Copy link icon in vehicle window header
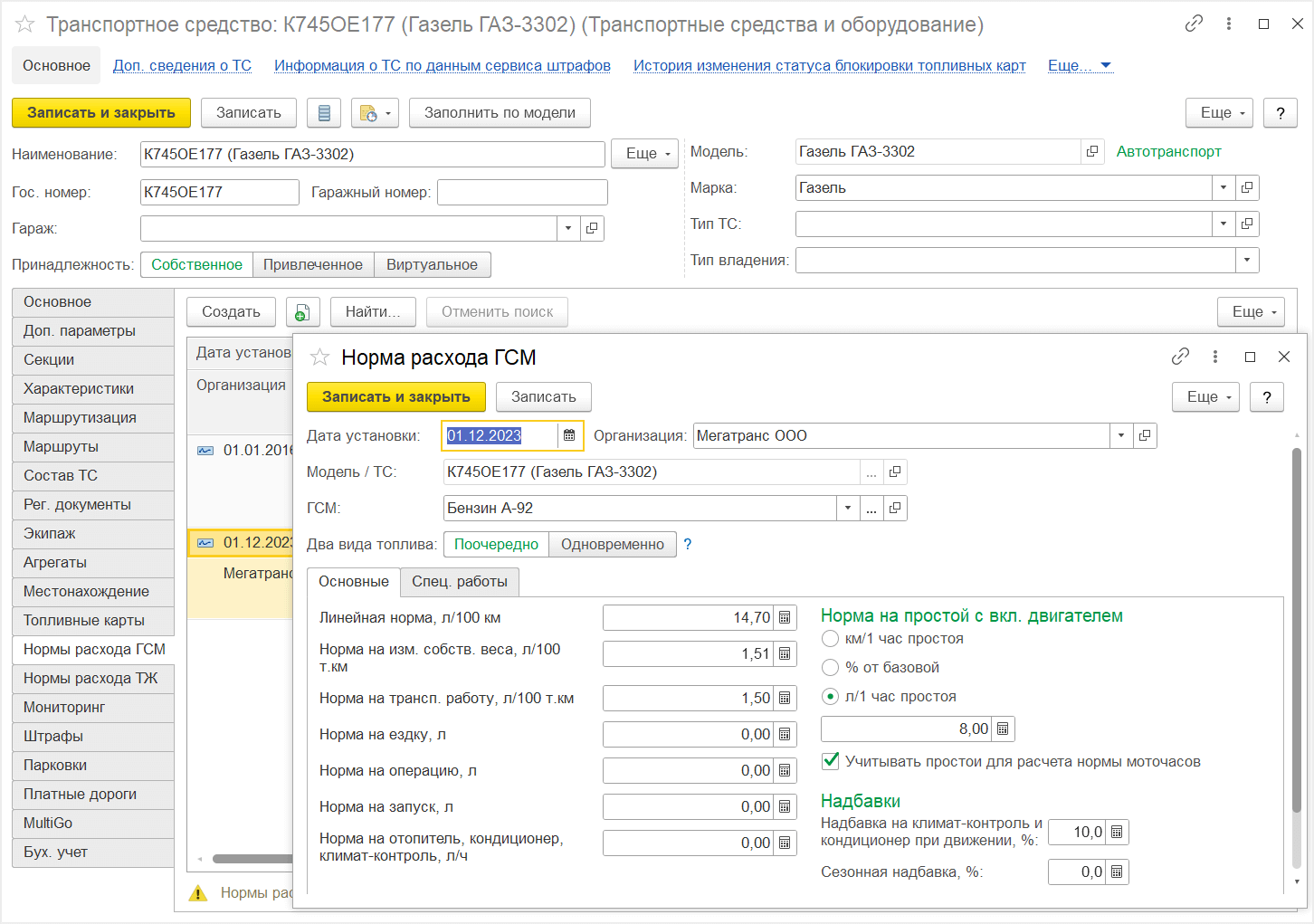The image size is (1314, 924). click(x=1194, y=24)
